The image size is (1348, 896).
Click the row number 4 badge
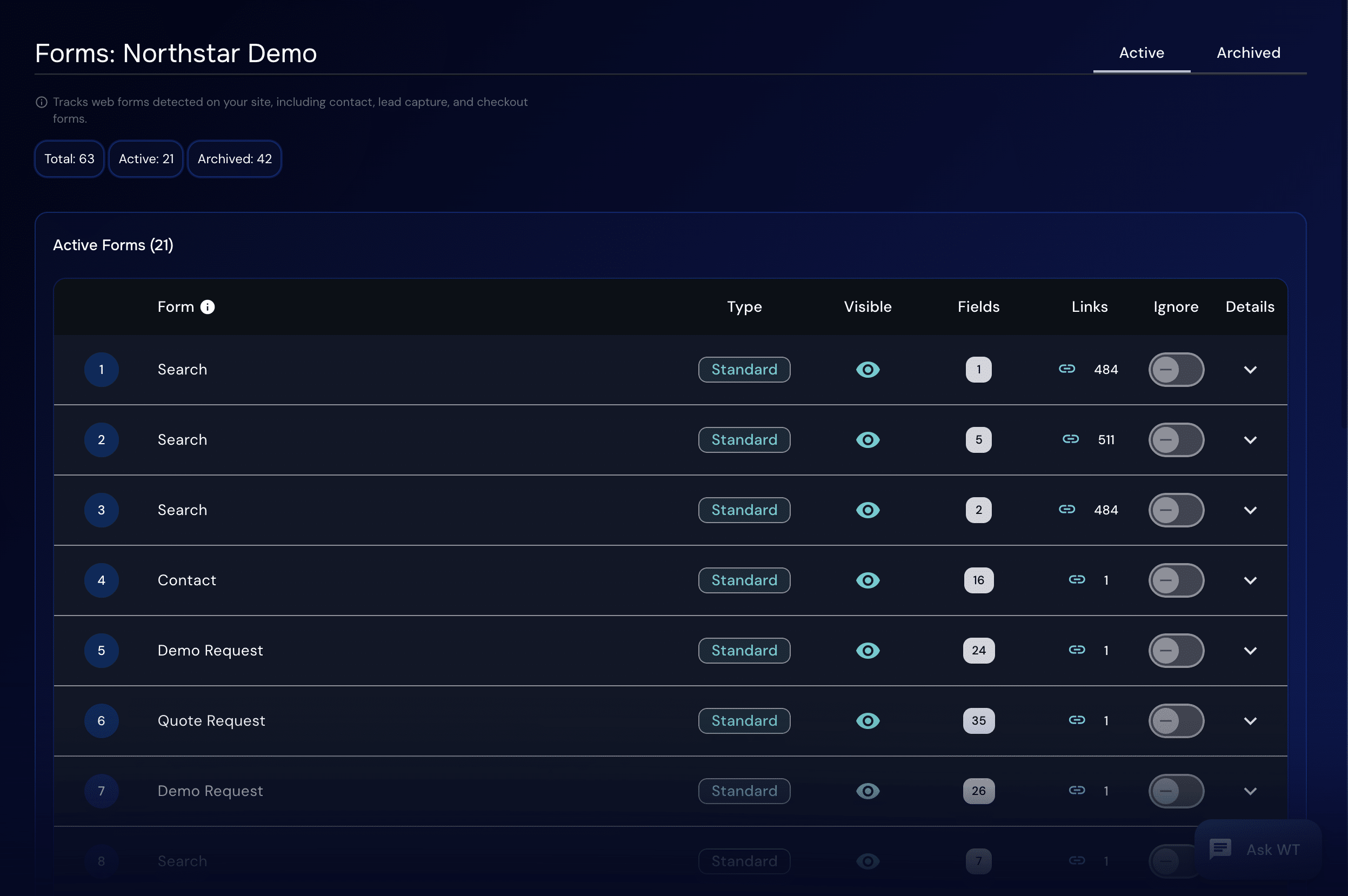point(102,580)
